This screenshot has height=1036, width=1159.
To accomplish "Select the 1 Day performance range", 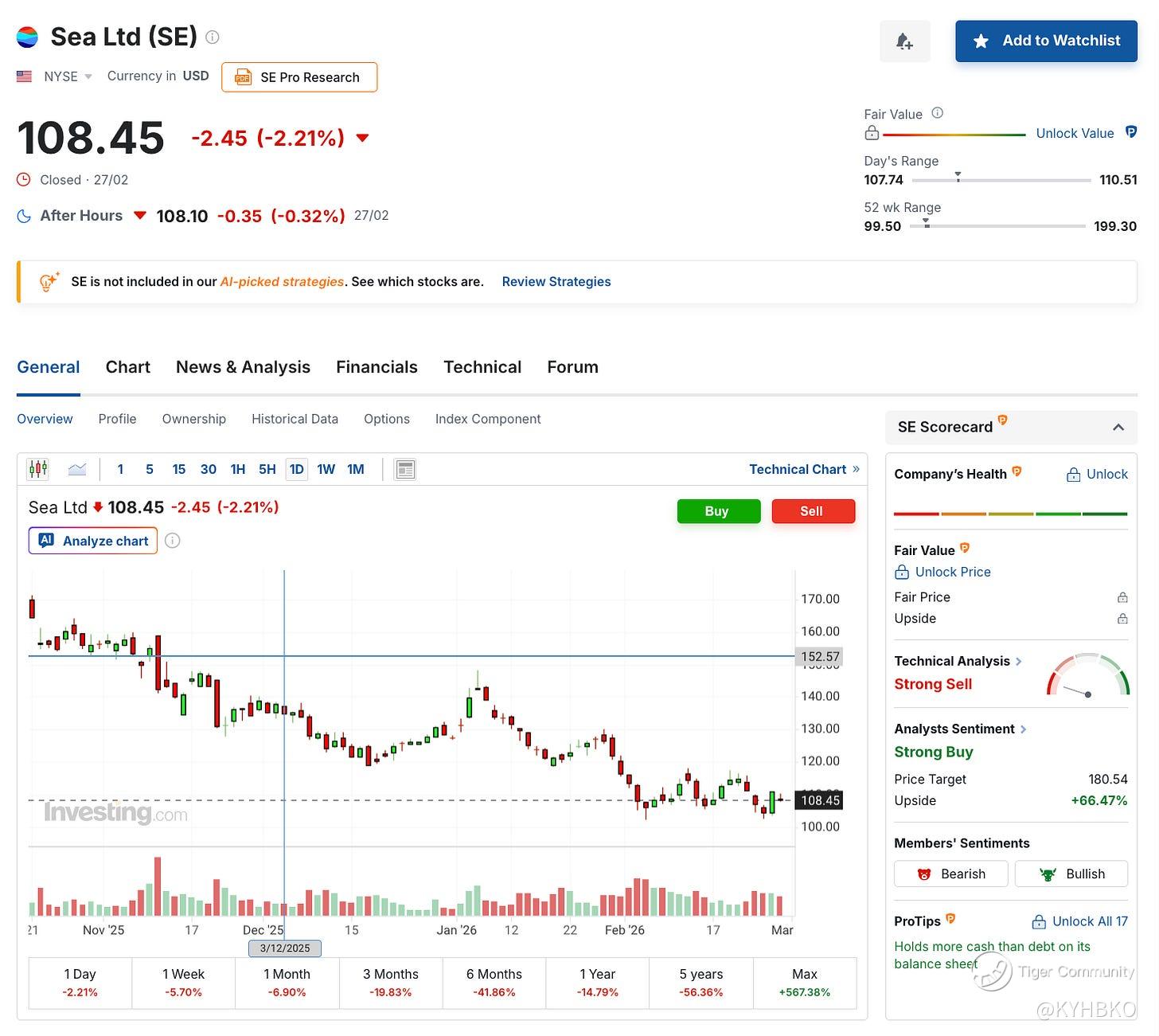I will 80,983.
